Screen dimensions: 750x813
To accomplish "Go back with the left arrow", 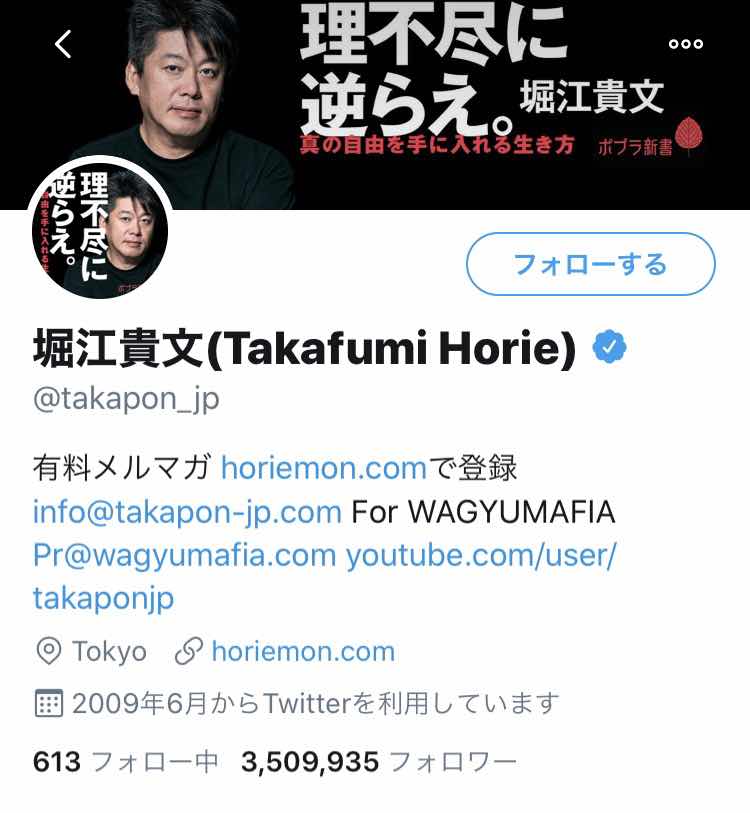I will [63, 44].
